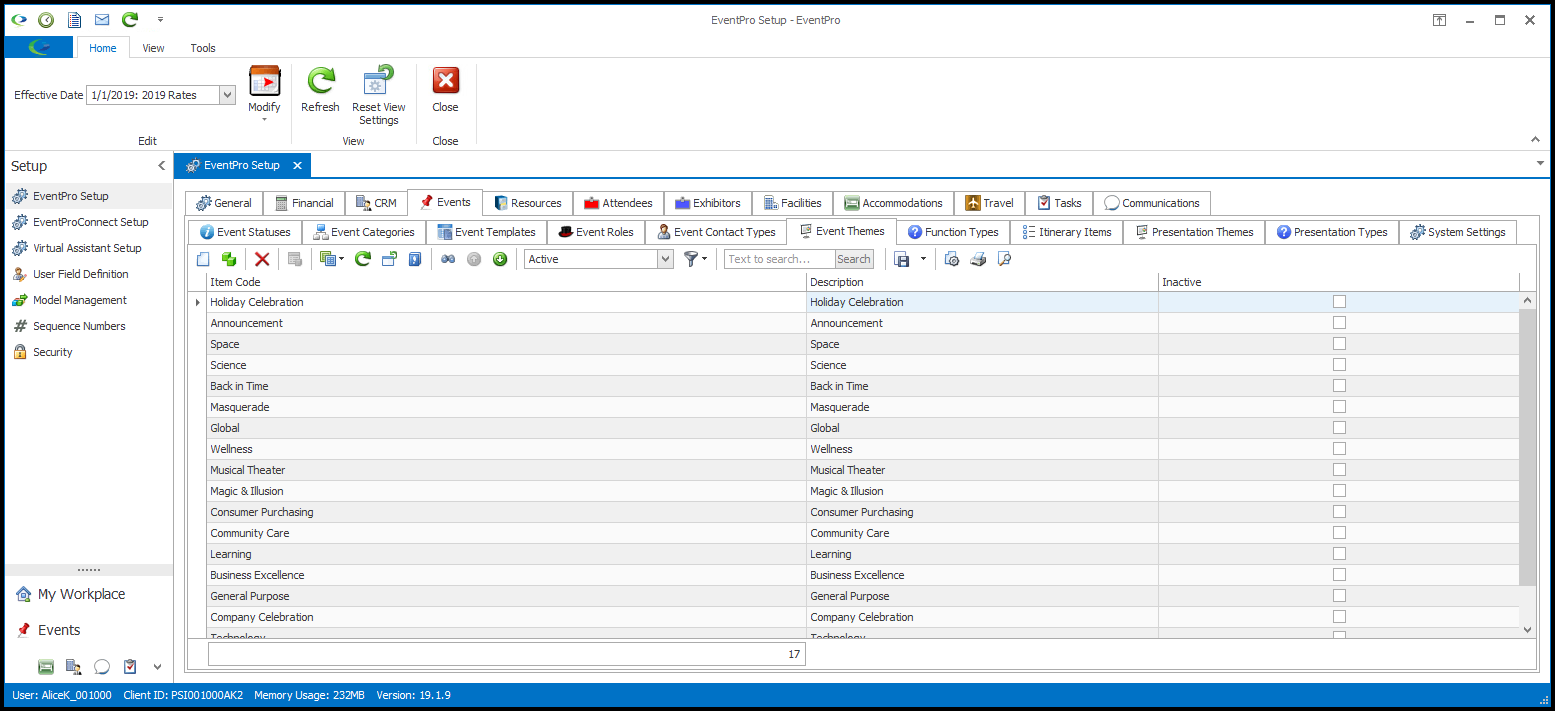
Task: Click the green refresh icon in title bar
Action: coord(130,20)
